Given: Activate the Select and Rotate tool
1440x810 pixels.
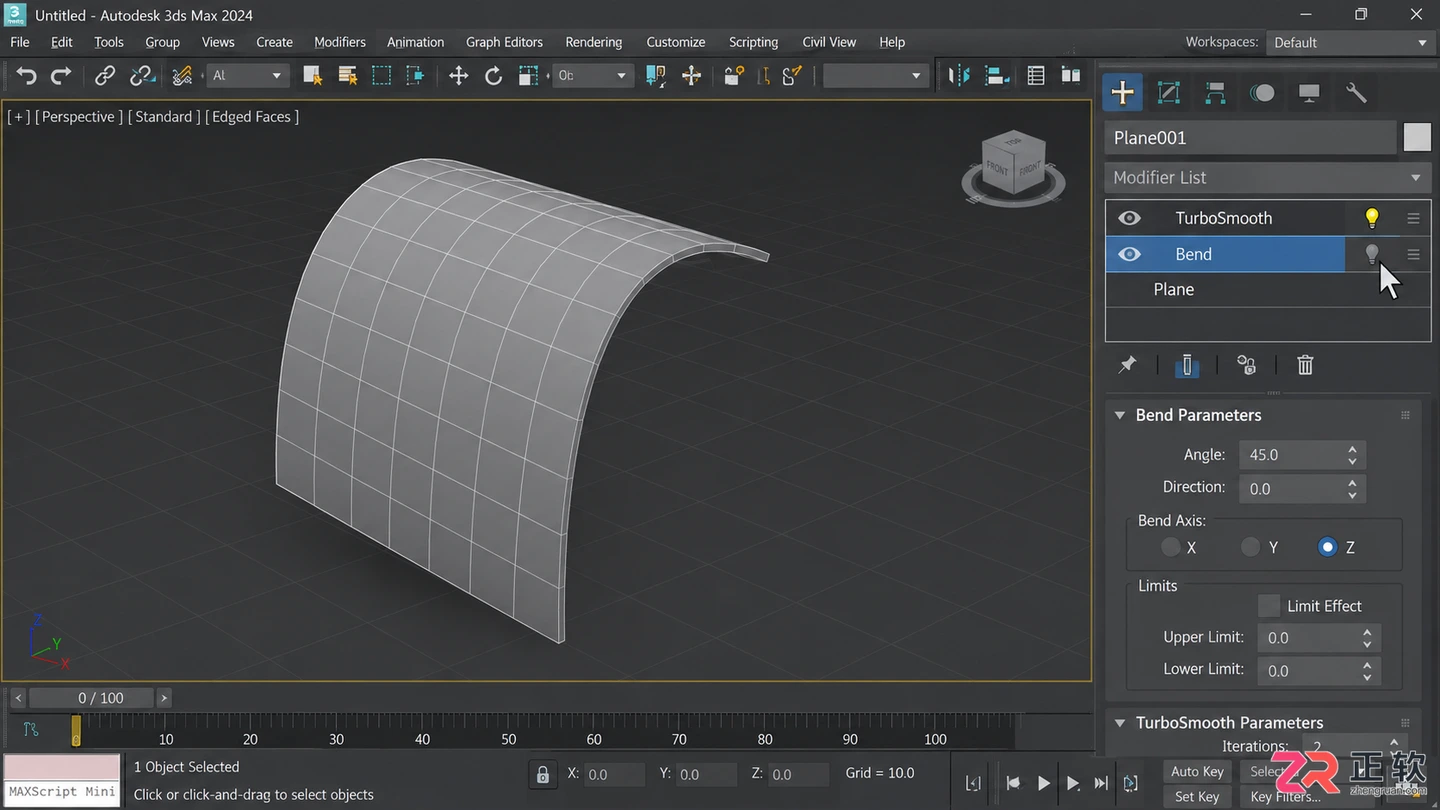Looking at the screenshot, I should [x=493, y=76].
